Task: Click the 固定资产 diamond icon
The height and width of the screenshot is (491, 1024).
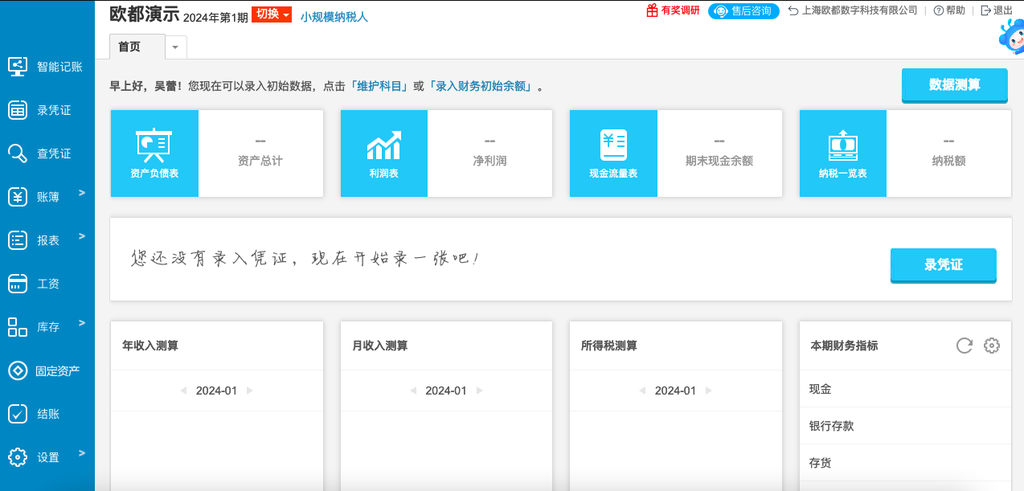Action: 17,371
